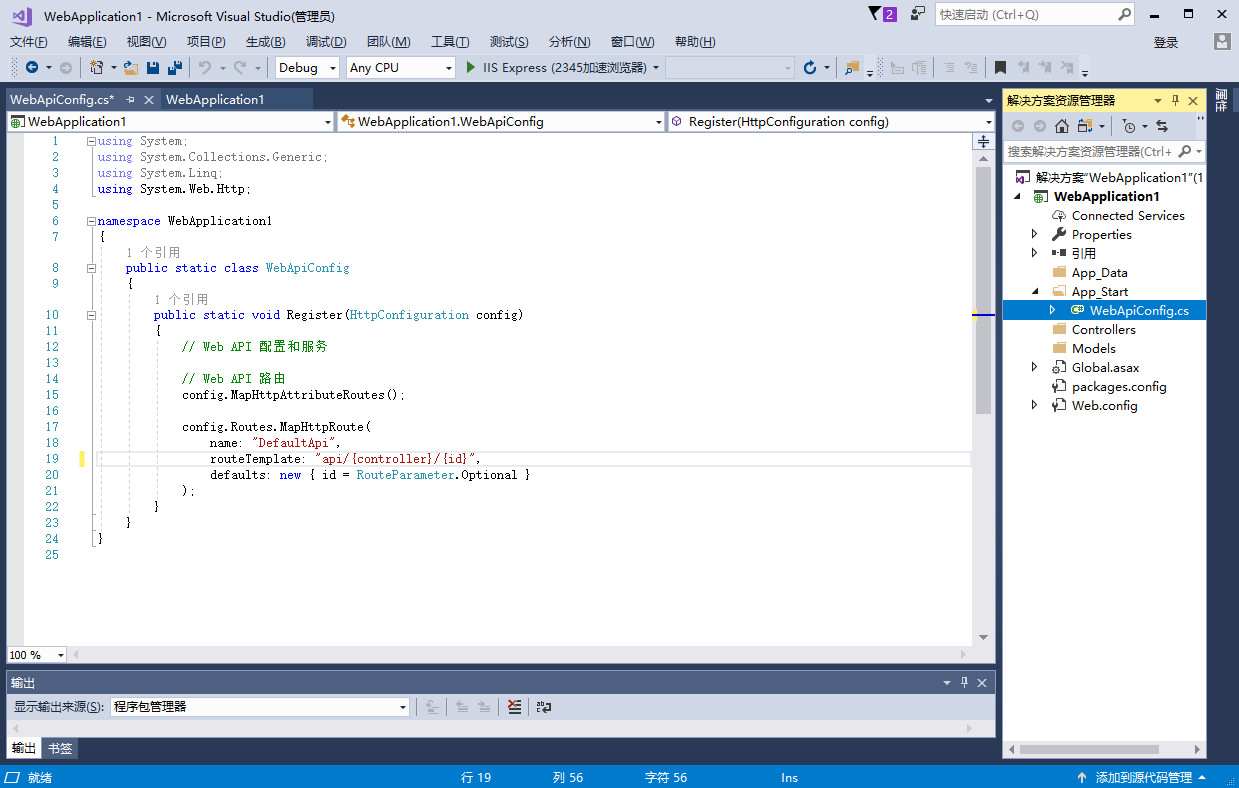The width and height of the screenshot is (1239, 788).
Task: Select the Controllers folder
Action: point(1104,330)
